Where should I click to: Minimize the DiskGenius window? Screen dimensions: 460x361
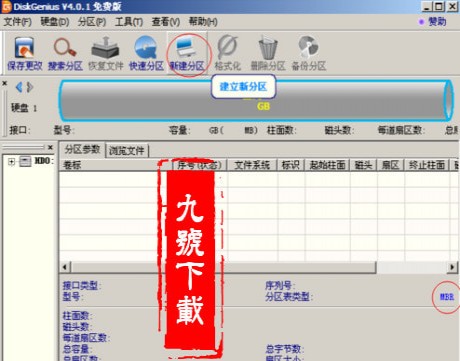click(427, 6)
